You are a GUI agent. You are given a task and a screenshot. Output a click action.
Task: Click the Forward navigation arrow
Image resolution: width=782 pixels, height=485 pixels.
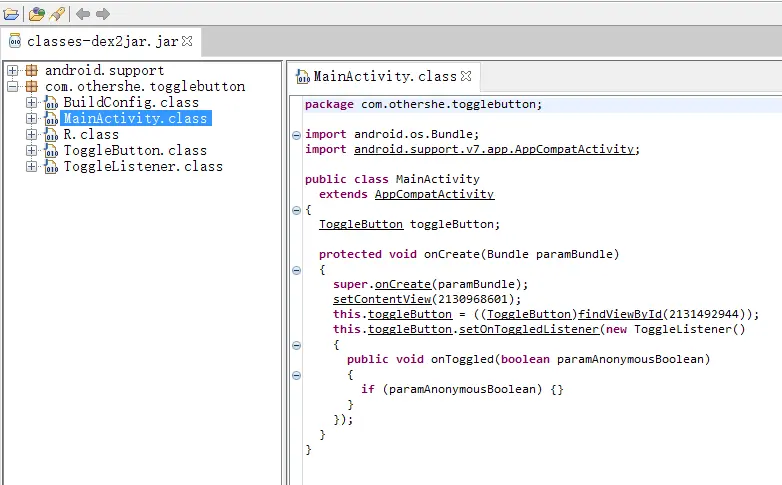[103, 14]
